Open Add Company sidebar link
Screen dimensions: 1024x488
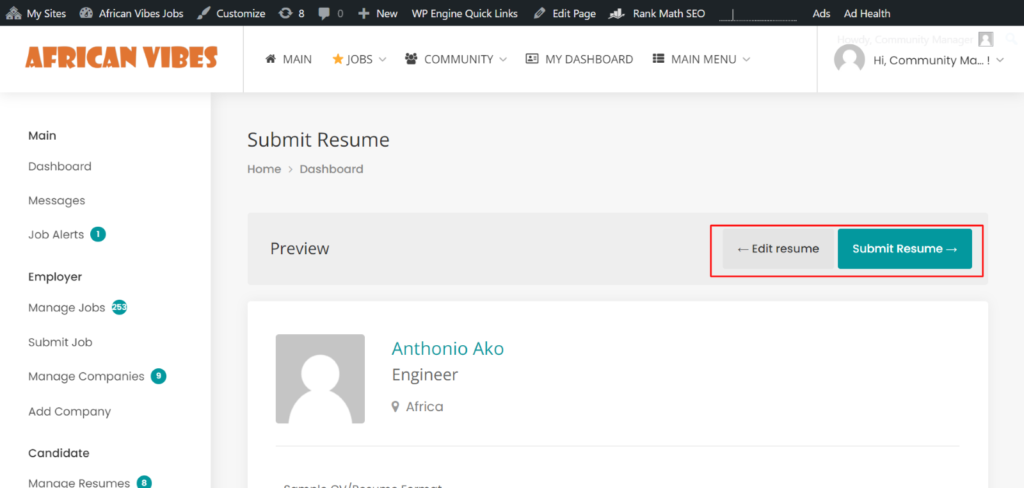click(69, 412)
